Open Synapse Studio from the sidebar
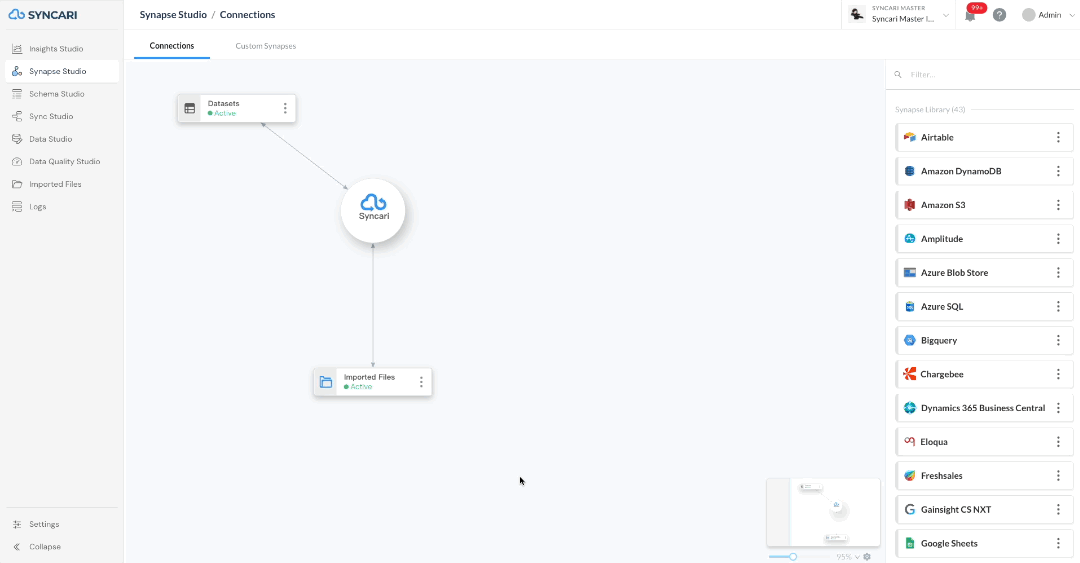This screenshot has height=563, width=1080. [61, 71]
